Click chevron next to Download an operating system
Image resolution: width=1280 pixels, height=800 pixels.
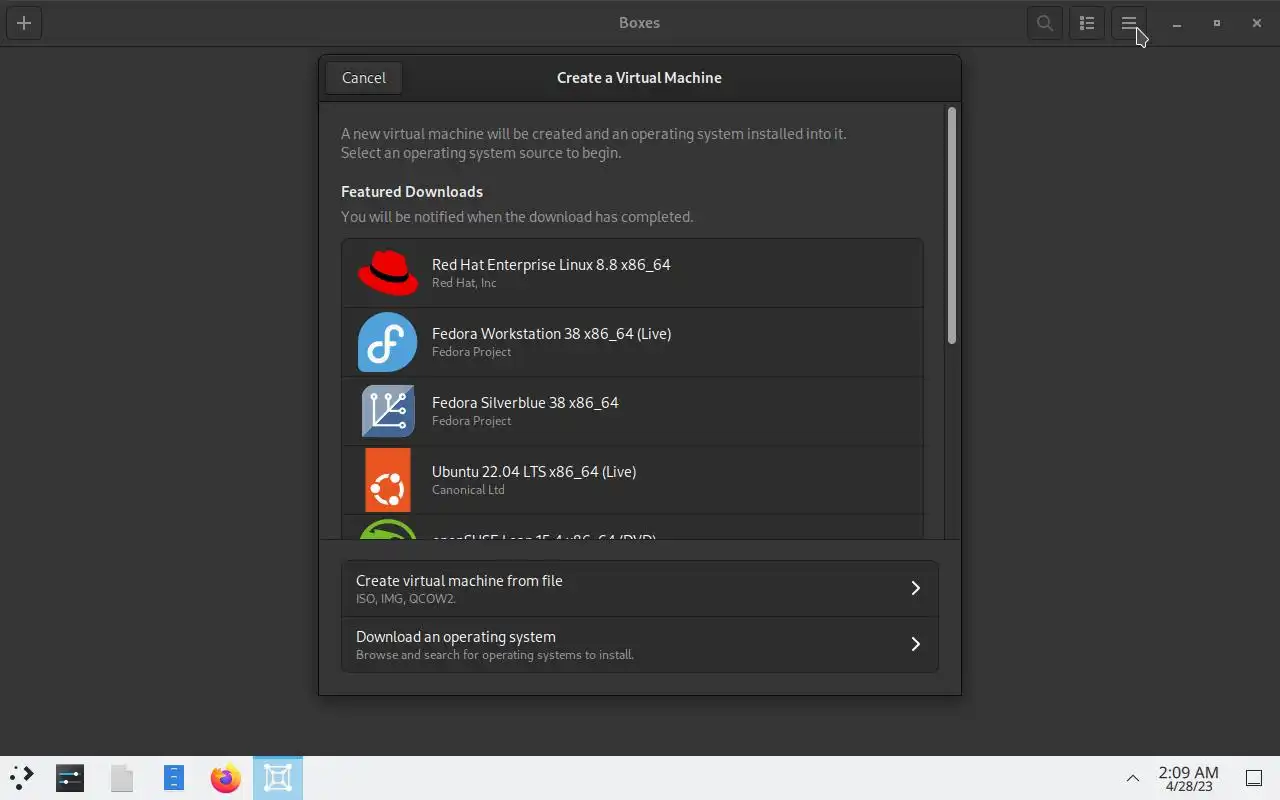coord(915,644)
